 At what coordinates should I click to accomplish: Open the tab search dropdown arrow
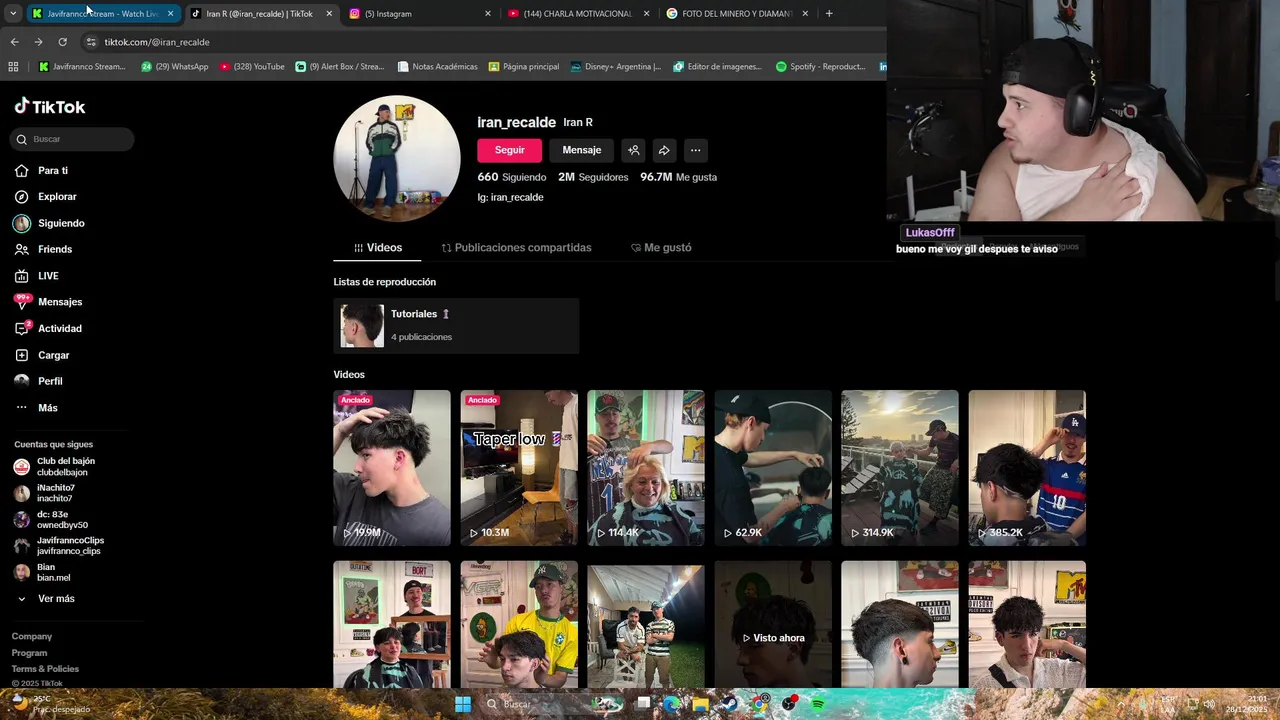(13, 13)
